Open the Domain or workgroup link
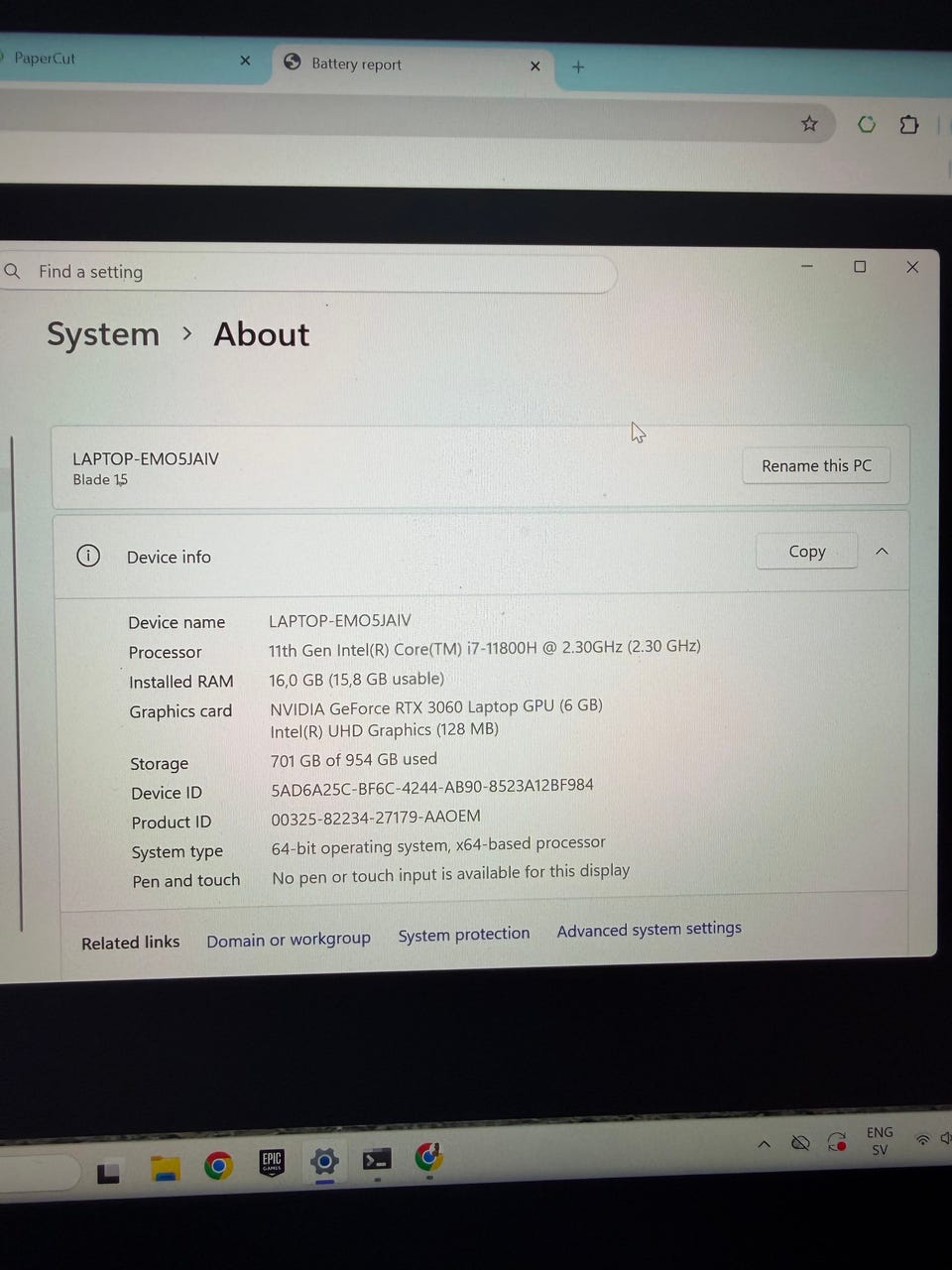The image size is (952, 1270). tap(289, 940)
